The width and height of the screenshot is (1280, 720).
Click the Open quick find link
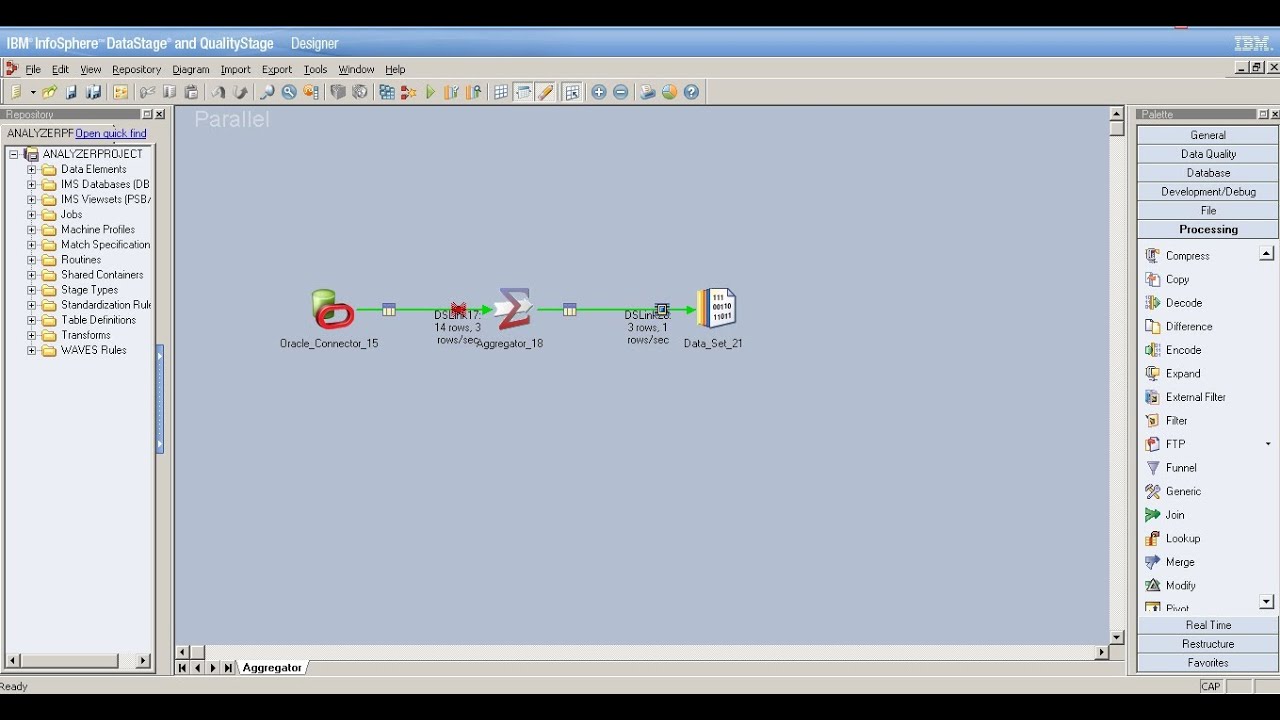(111, 133)
